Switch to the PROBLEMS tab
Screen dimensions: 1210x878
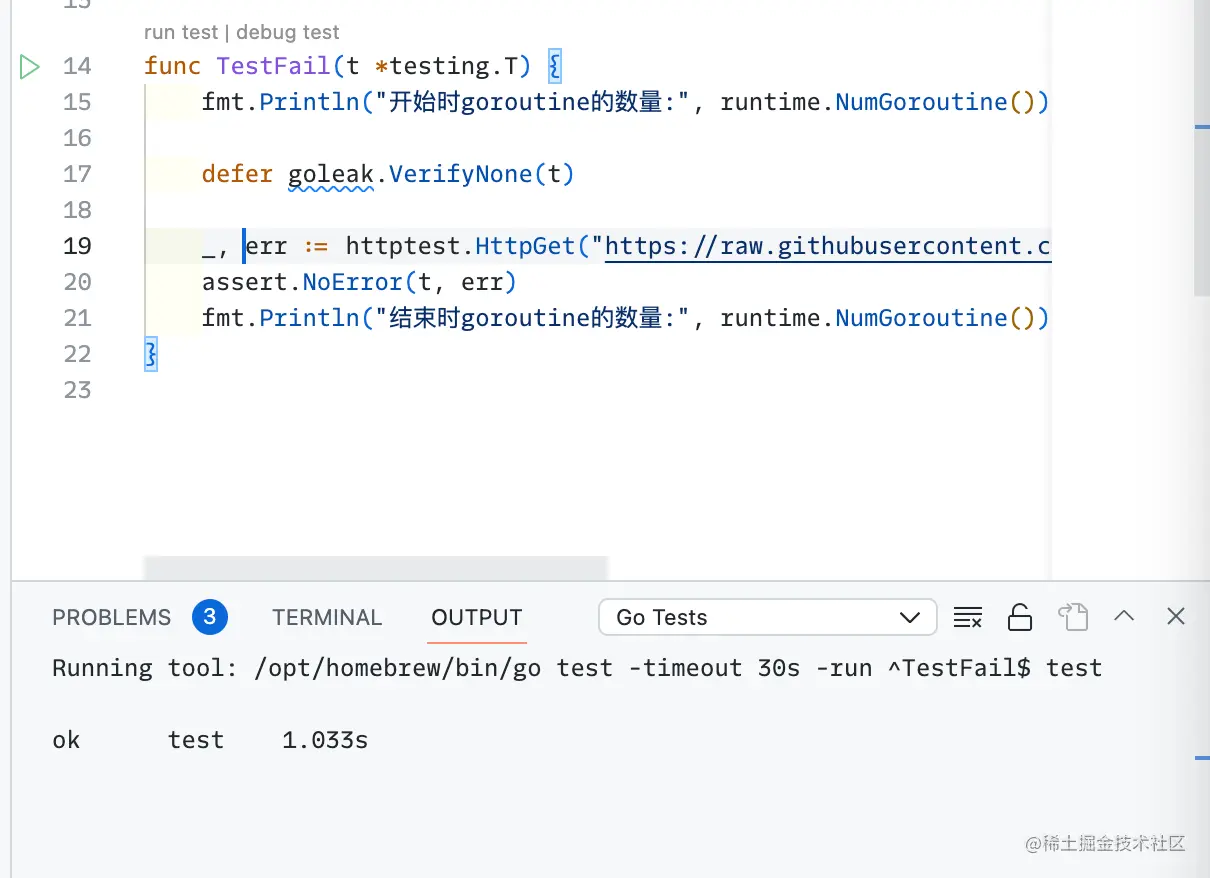[112, 618]
